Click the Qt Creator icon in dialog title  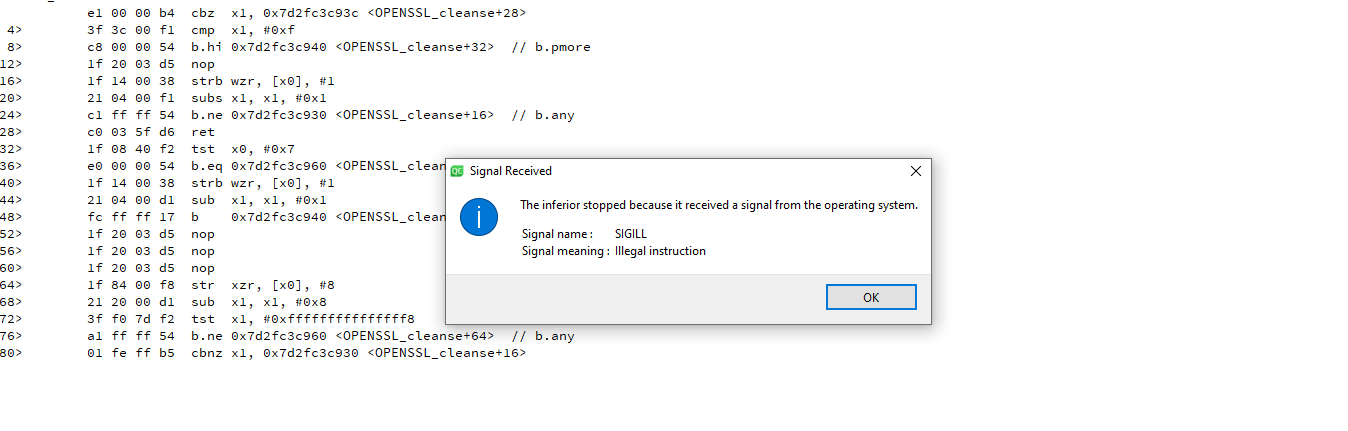point(457,171)
